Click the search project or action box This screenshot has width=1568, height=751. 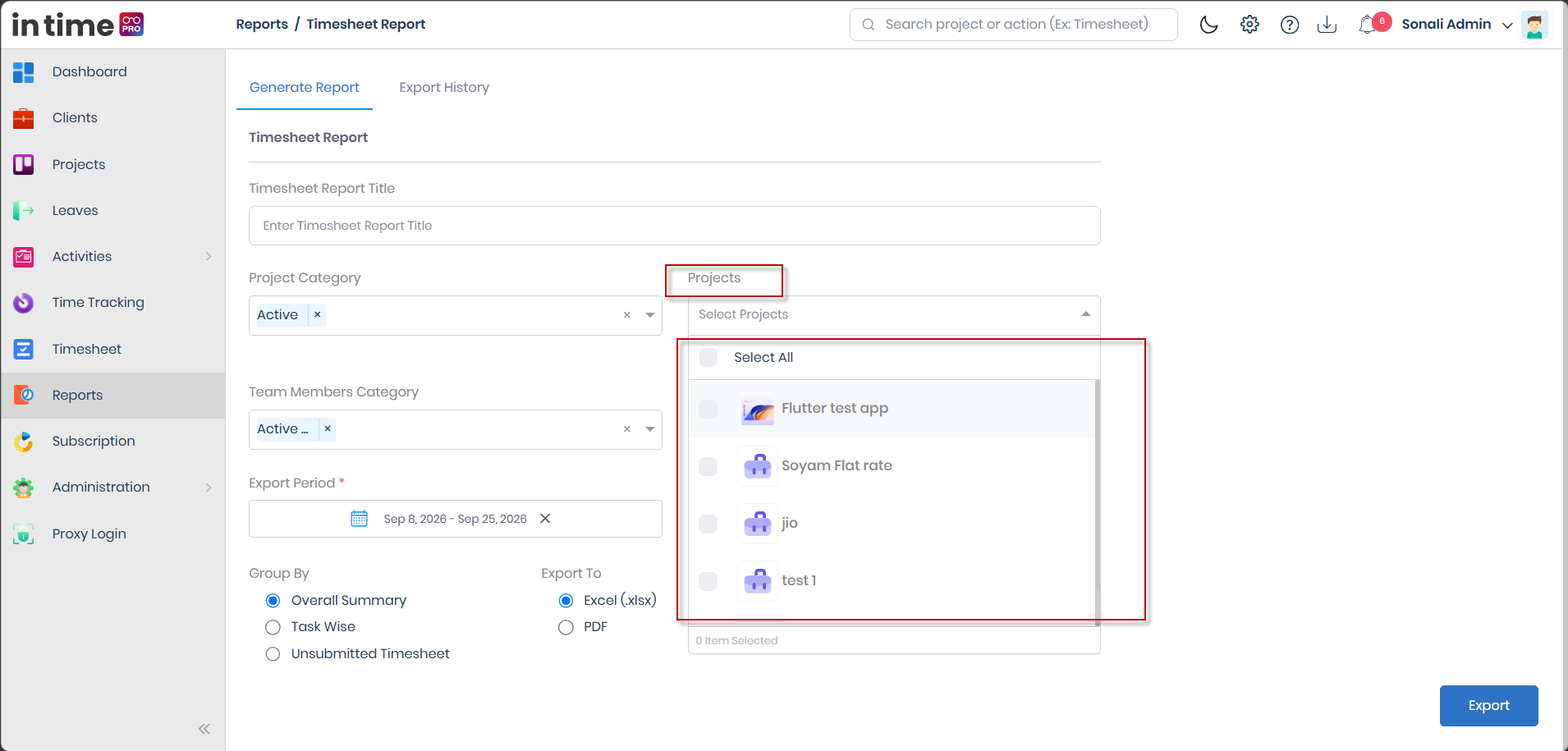1013,25
